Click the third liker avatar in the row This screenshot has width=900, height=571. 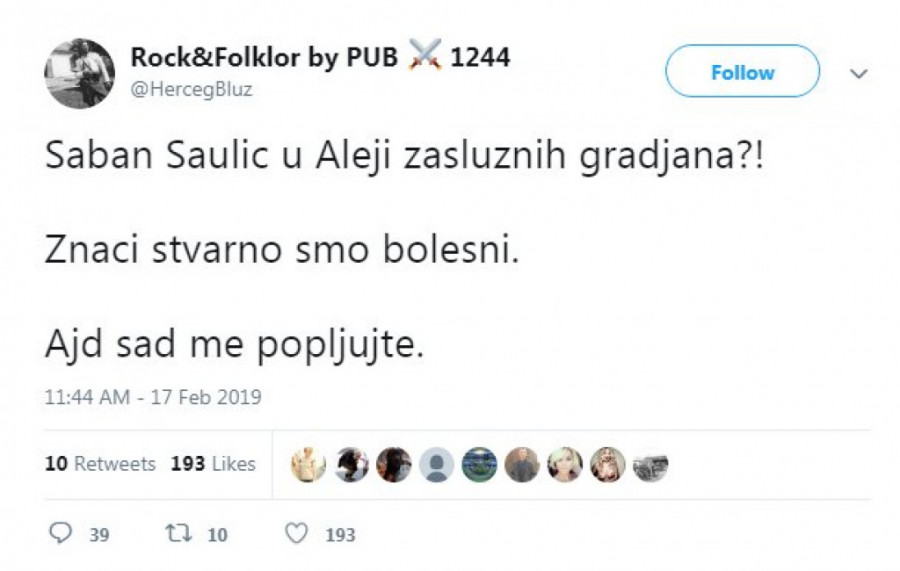tap(394, 465)
